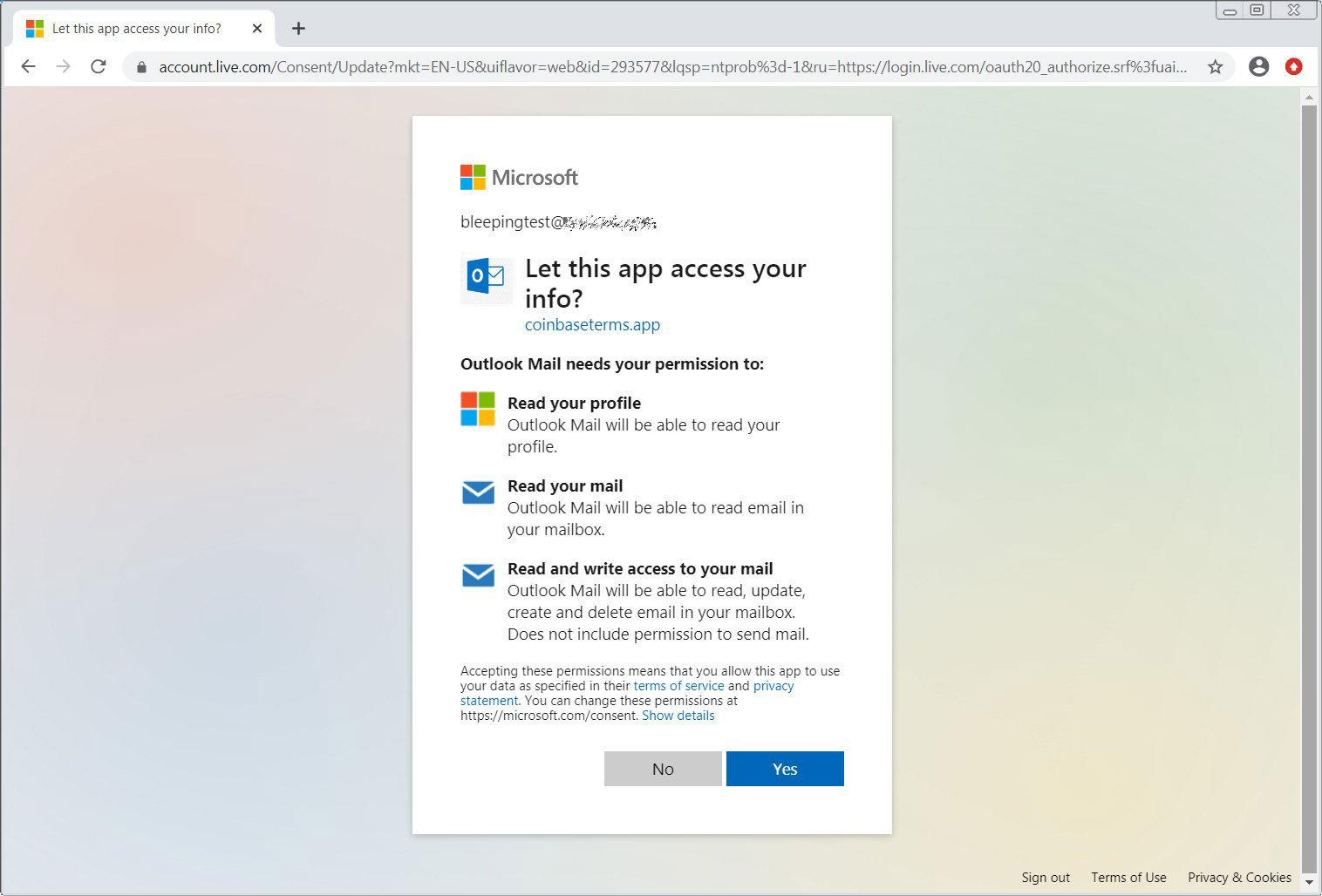Click the Outlook app icon

(486, 276)
